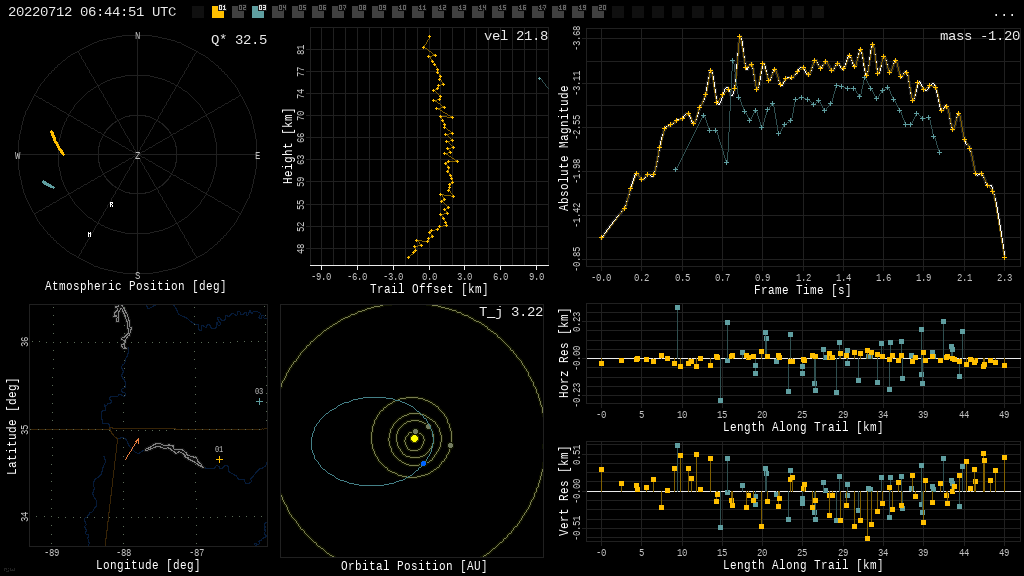The height and width of the screenshot is (576, 1024).
Task: Click the vel 21.8 velocity label
Action: (515, 36)
